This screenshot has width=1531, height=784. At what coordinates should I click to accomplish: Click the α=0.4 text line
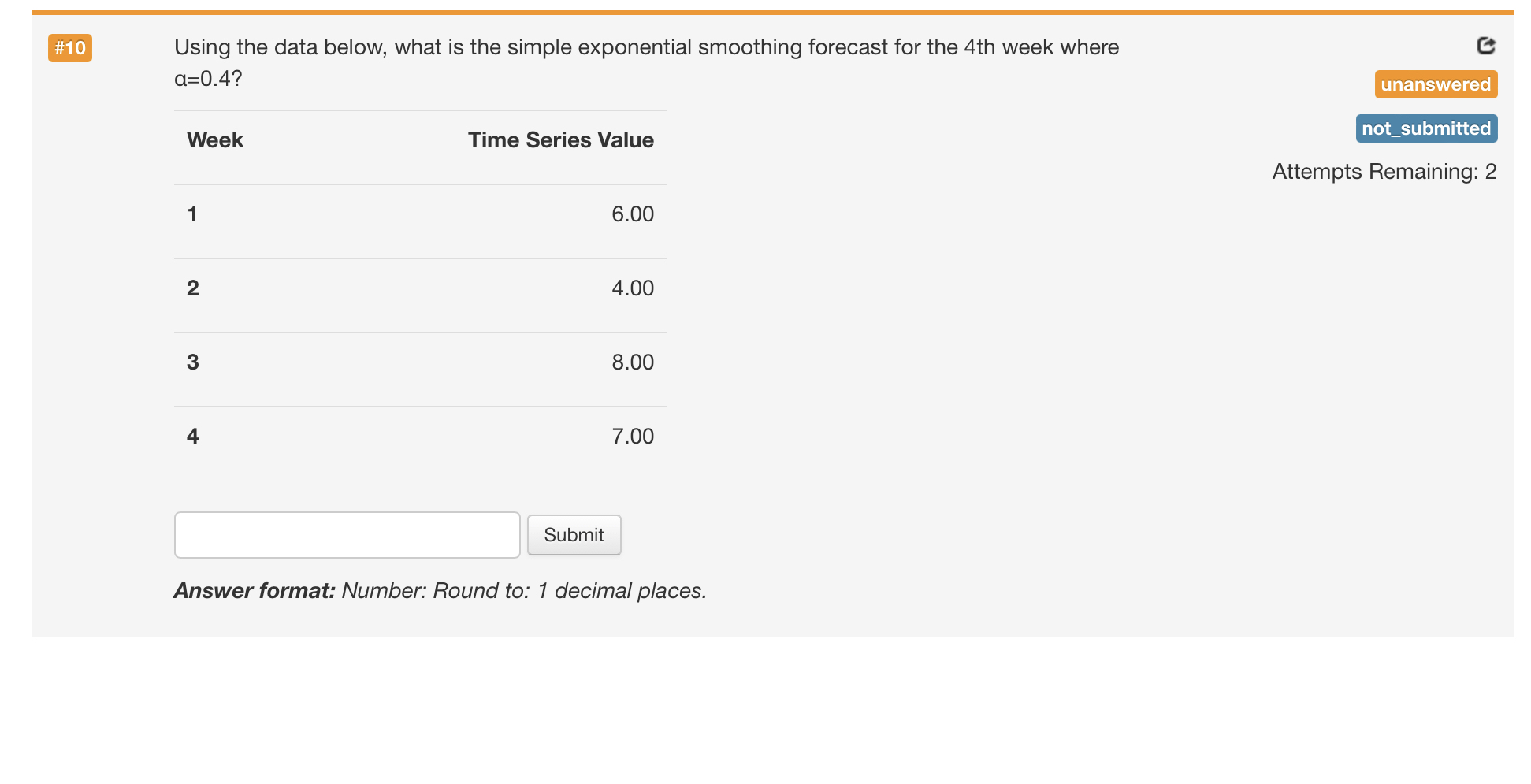pyautogui.click(x=208, y=79)
